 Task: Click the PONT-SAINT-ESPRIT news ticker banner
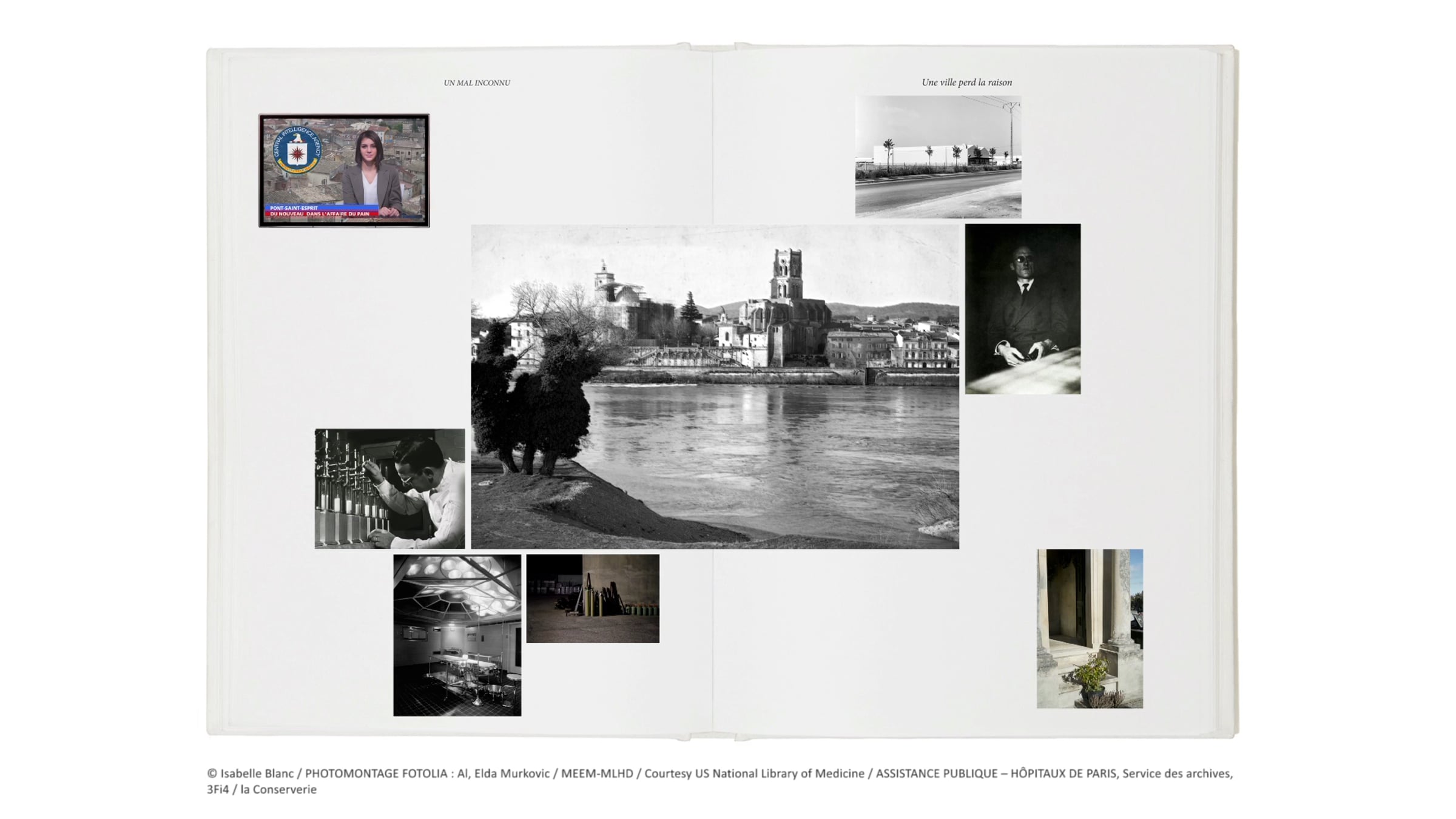tap(322, 211)
